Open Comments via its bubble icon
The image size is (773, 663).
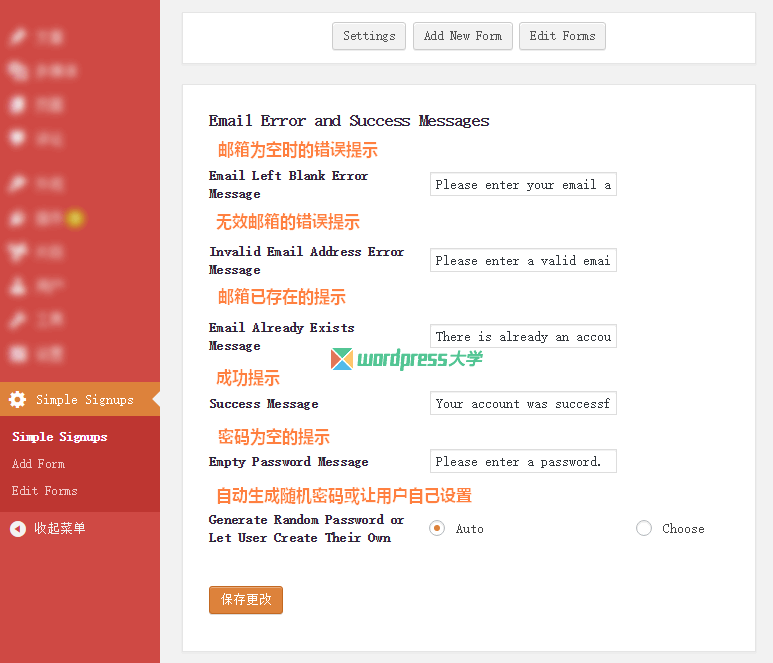pos(17,138)
